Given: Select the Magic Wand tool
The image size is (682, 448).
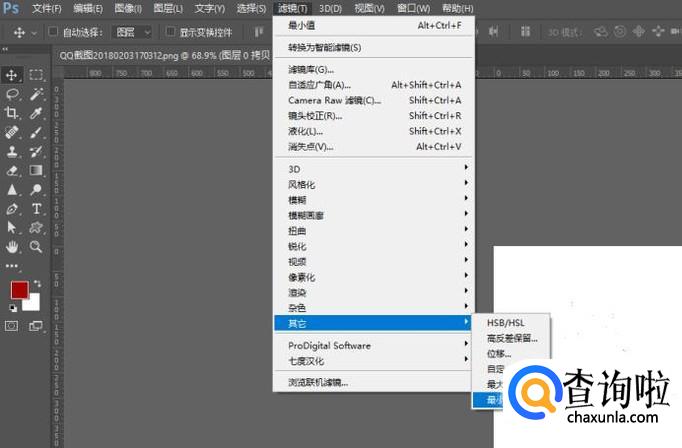Looking at the screenshot, I should 36,94.
